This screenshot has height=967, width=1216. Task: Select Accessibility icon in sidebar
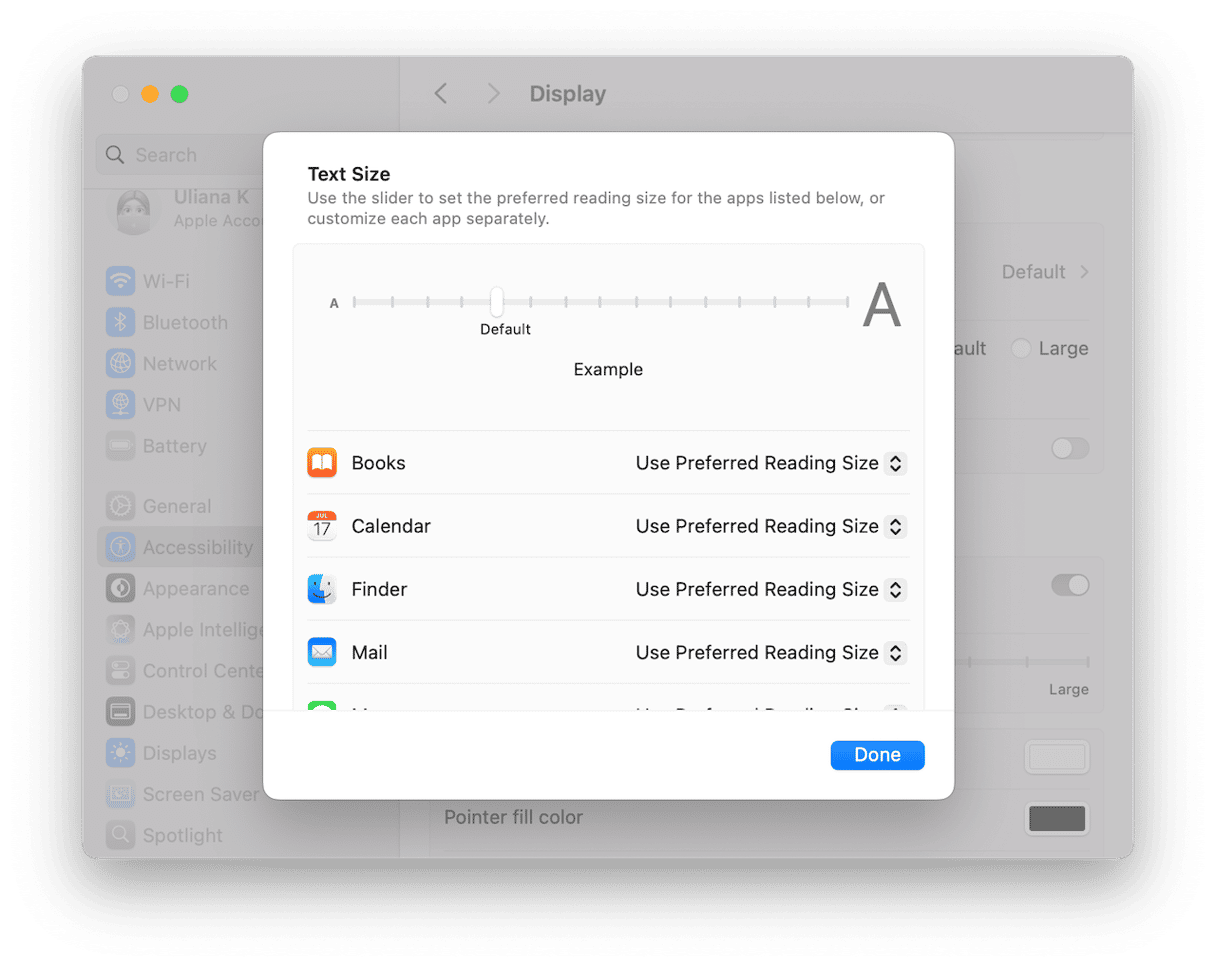pos(121,547)
